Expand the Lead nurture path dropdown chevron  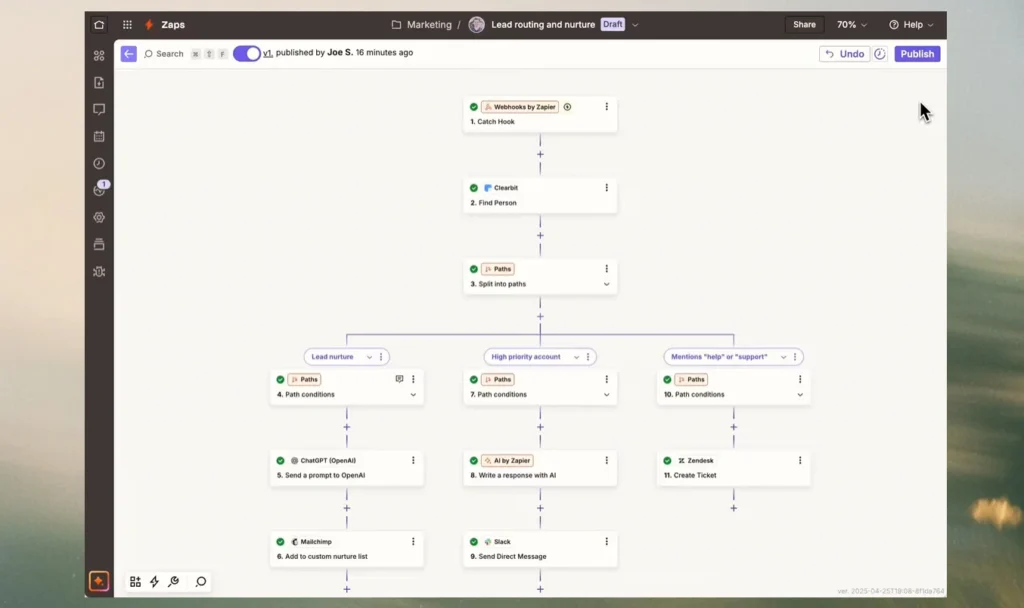[x=370, y=357]
